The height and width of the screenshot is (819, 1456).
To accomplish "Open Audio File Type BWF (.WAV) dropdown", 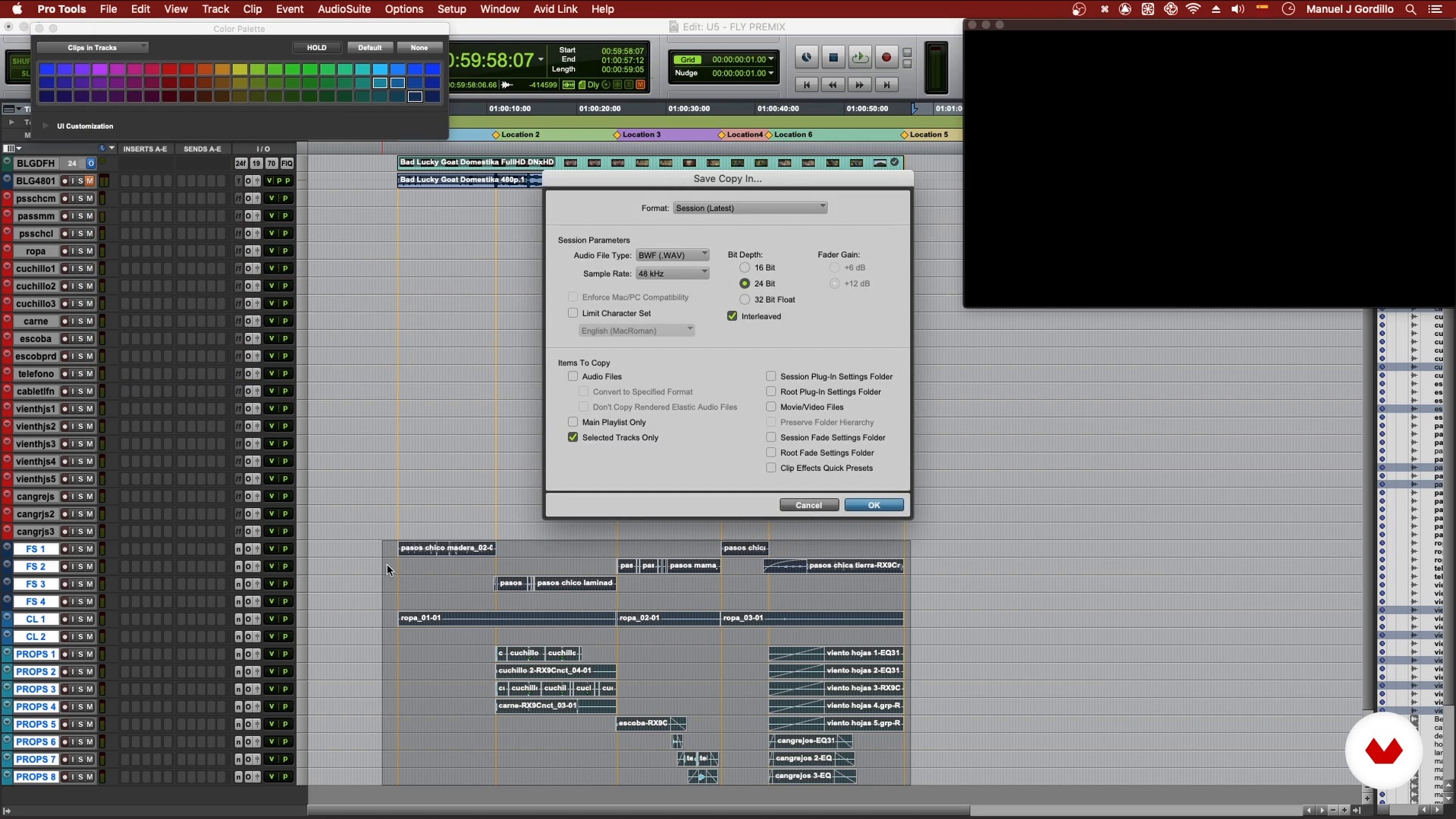I will (x=673, y=256).
